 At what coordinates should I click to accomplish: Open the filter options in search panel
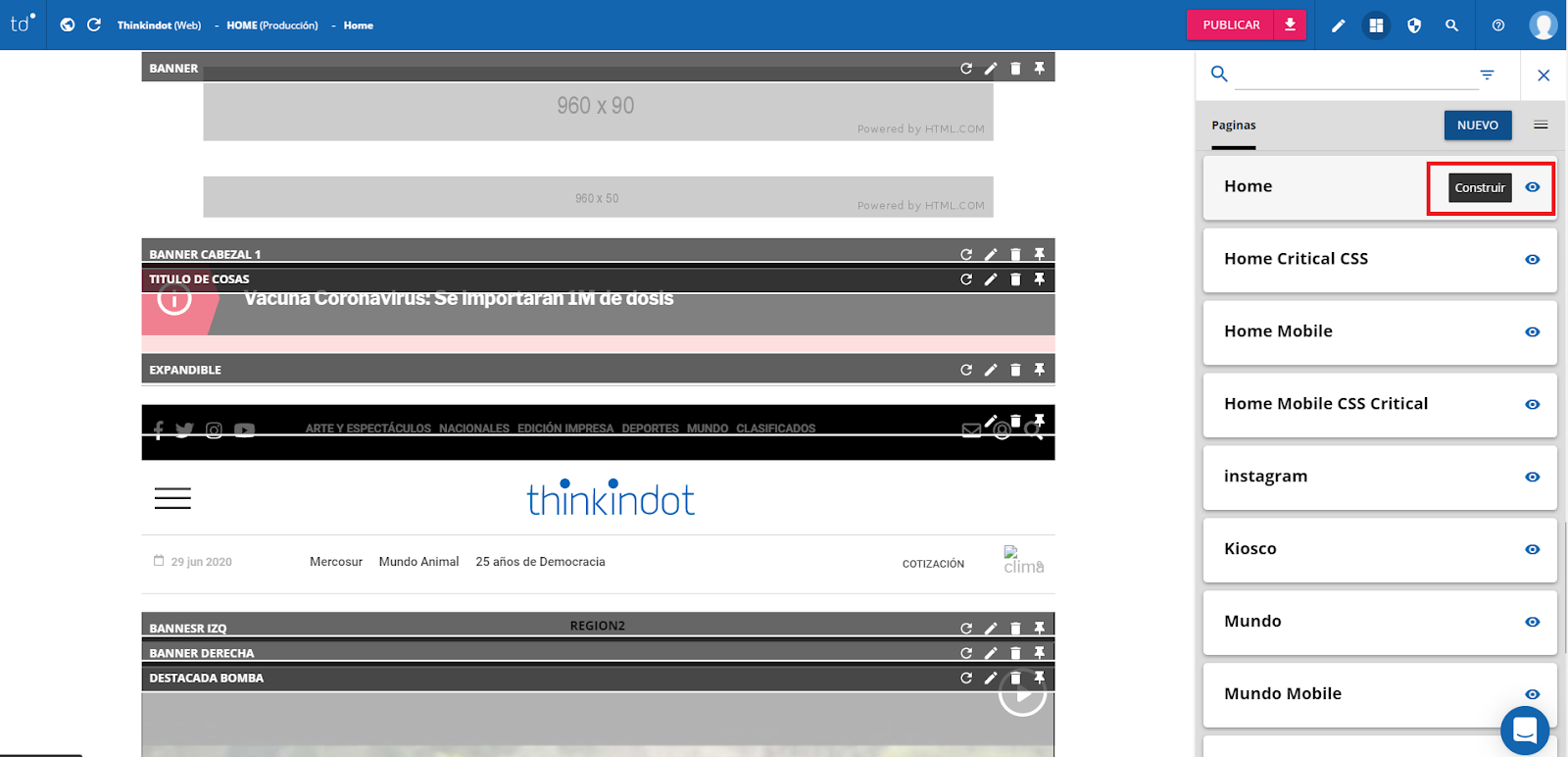[1487, 75]
